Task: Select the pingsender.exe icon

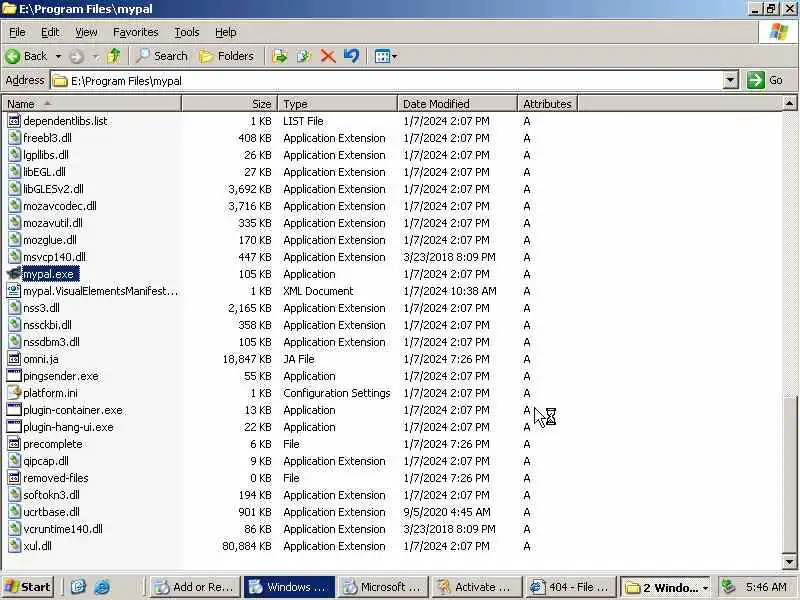Action: (x=14, y=376)
